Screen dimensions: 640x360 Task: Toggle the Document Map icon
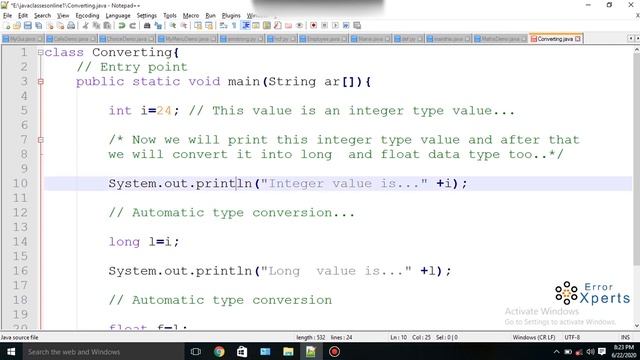pos(267,25)
